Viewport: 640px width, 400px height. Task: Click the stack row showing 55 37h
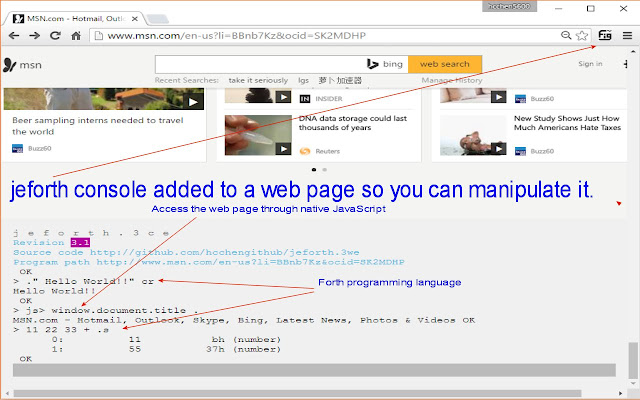click(x=167, y=349)
